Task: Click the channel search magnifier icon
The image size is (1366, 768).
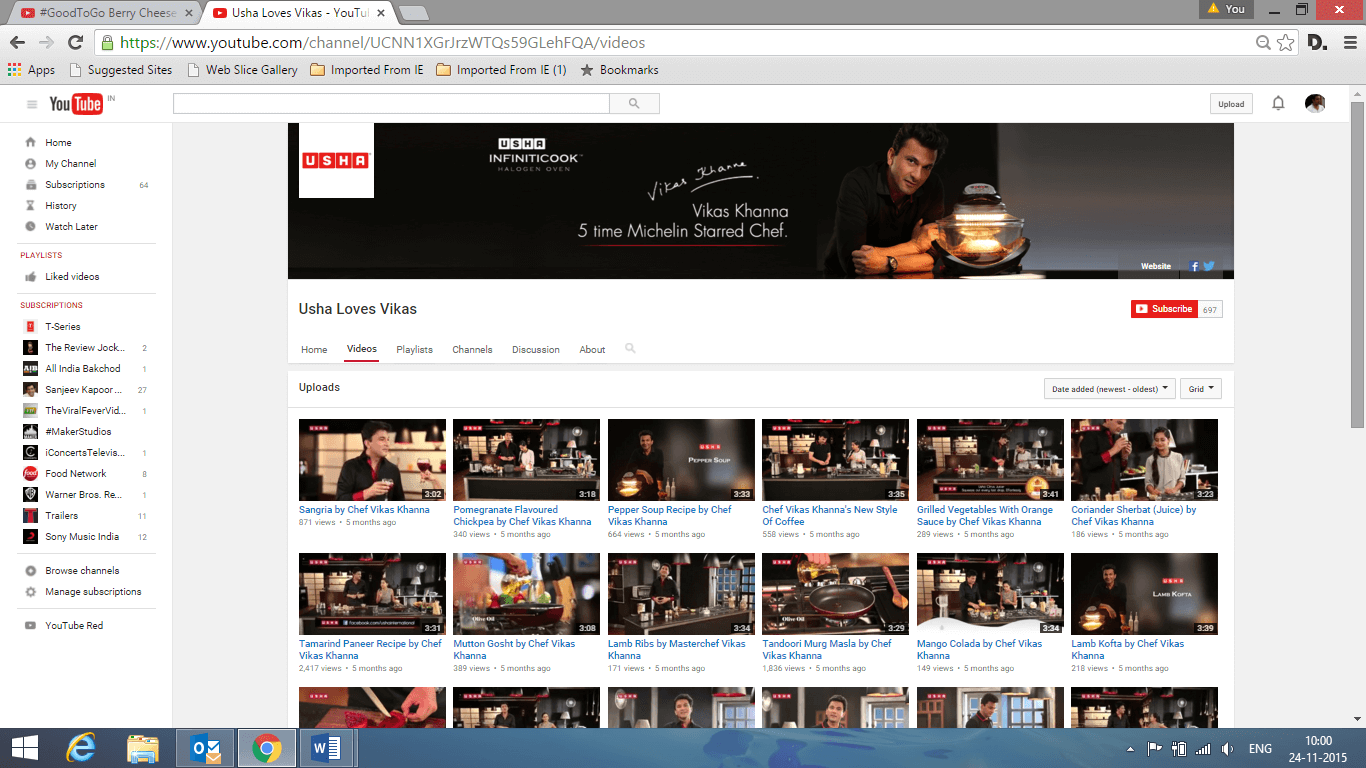Action: coord(630,349)
